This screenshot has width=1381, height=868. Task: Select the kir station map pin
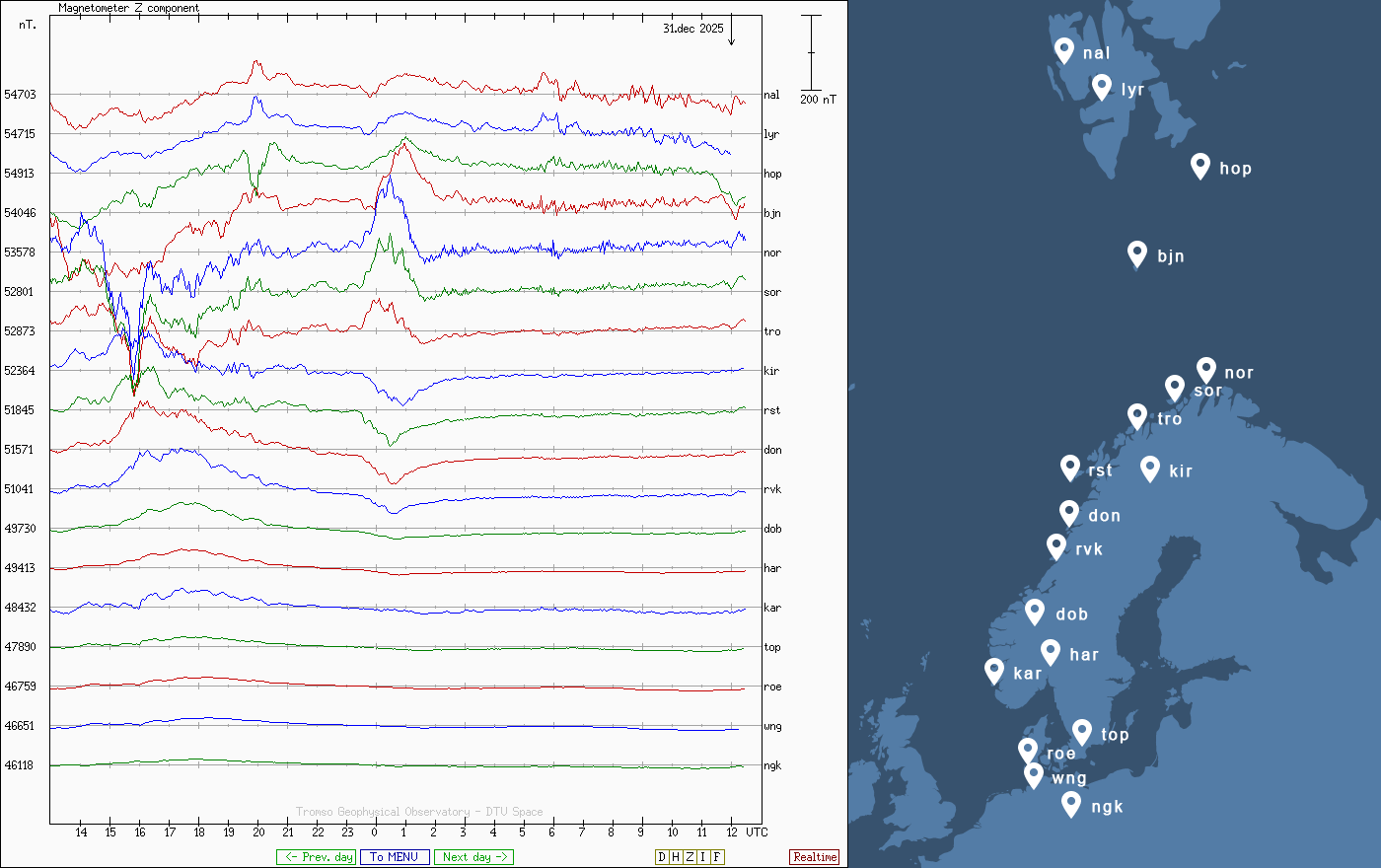pos(1149,468)
